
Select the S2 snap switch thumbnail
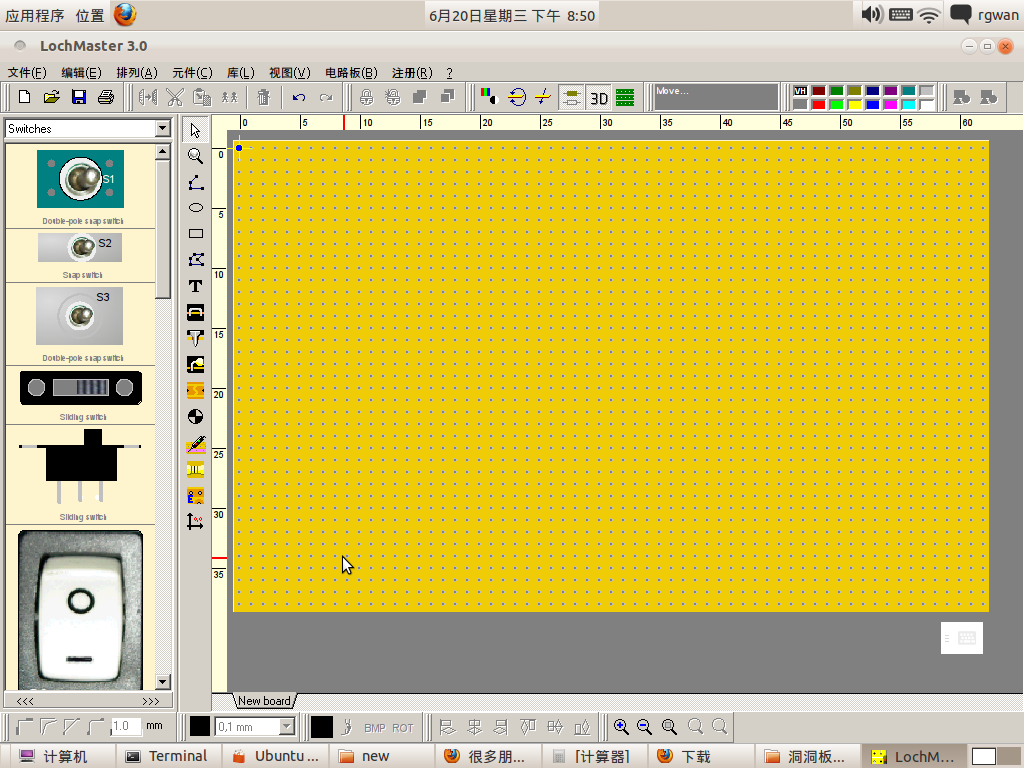[x=80, y=247]
